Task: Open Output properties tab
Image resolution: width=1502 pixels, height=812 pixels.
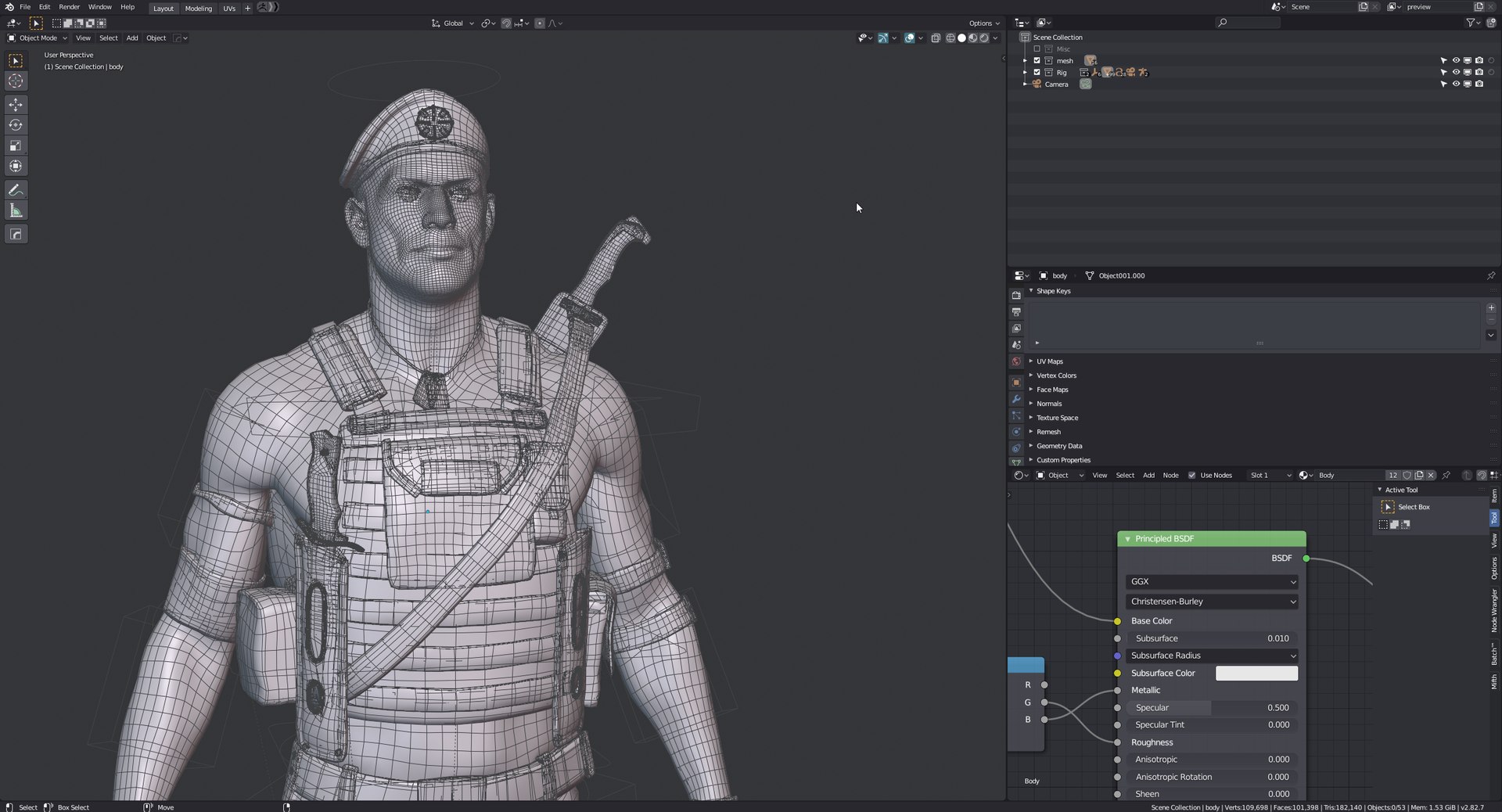Action: point(1016,312)
